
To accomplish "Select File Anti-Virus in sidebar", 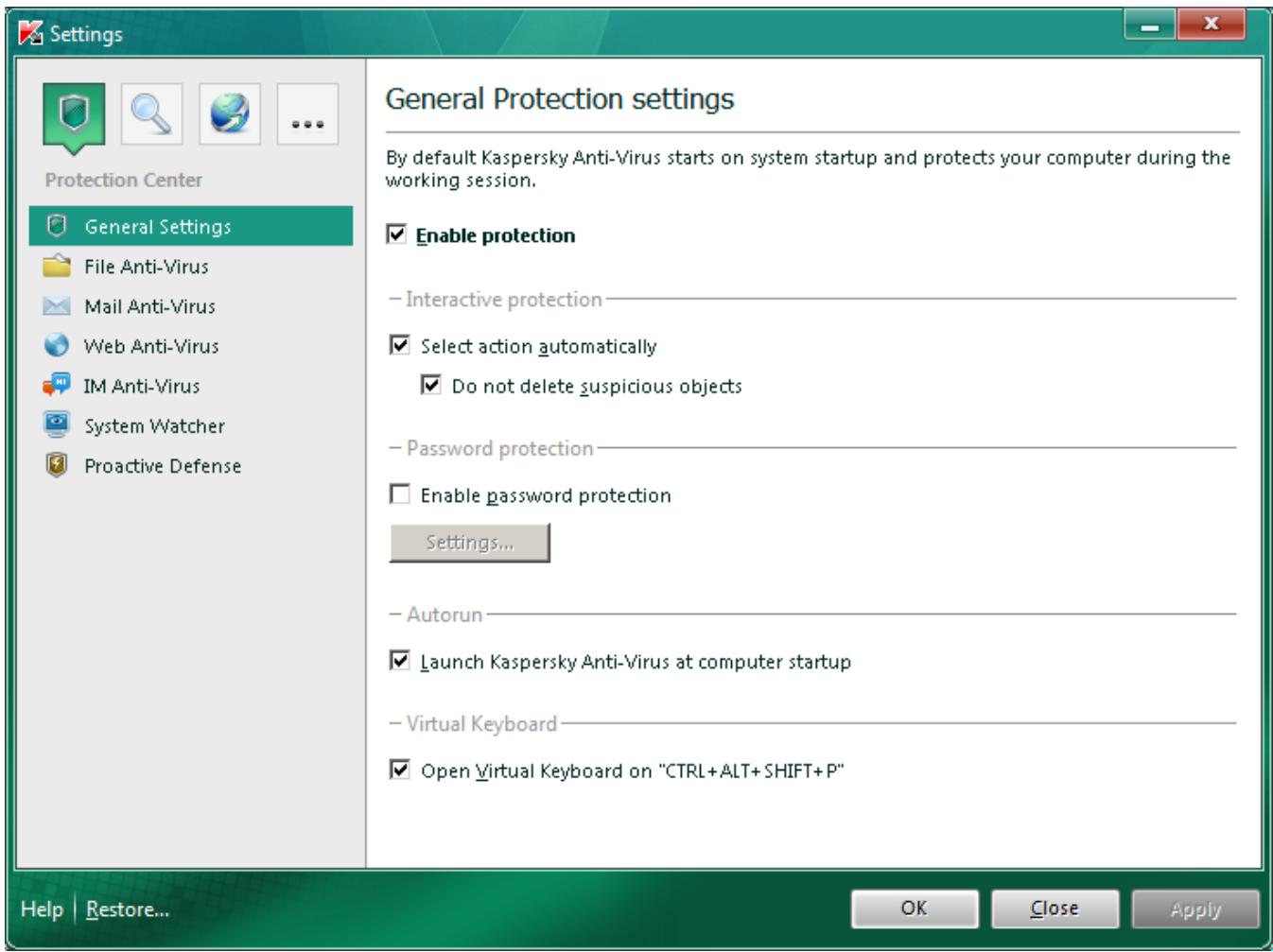I will (x=191, y=266).
